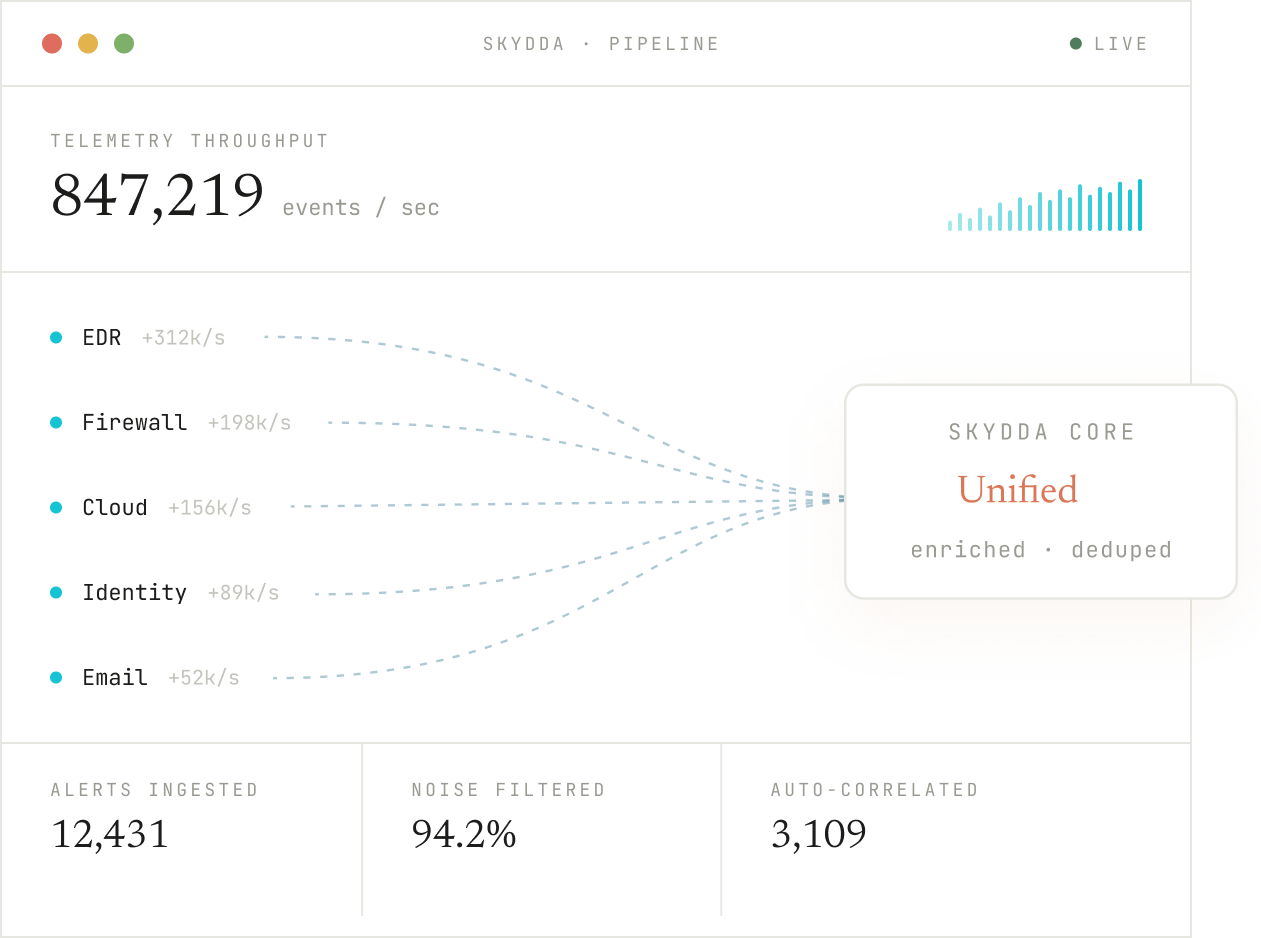Viewport: 1261px width, 938px height.
Task: Click the +198k/s rate value
Action: (250, 423)
